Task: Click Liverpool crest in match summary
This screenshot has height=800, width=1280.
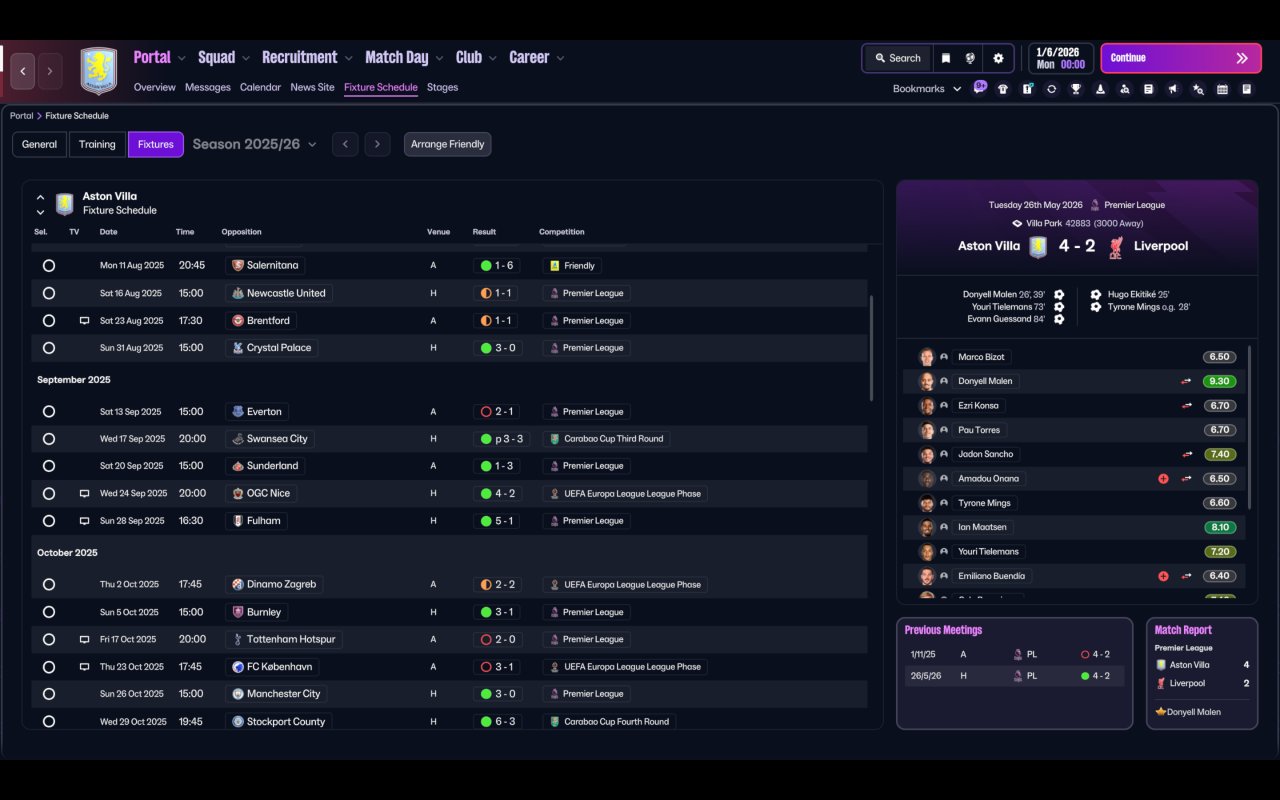Action: point(1115,247)
